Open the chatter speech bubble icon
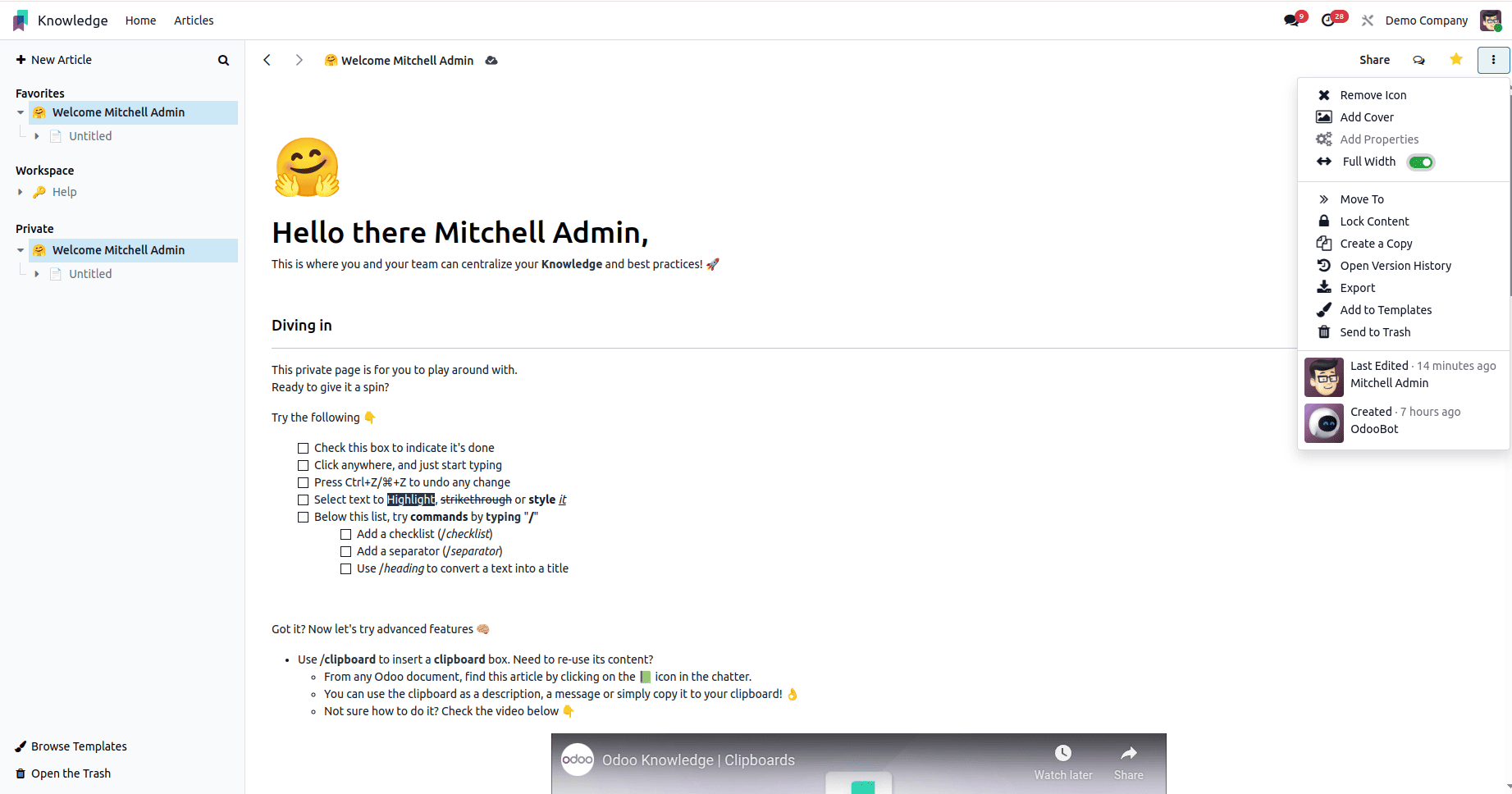This screenshot has width=1512, height=794. [x=1419, y=60]
